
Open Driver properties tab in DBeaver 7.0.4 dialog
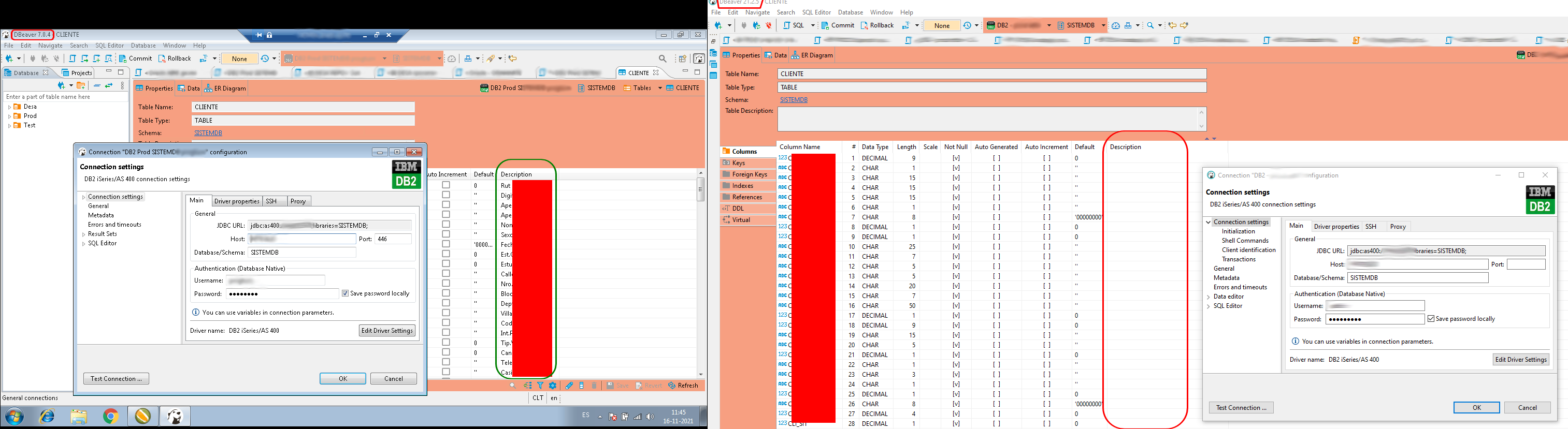coord(237,201)
